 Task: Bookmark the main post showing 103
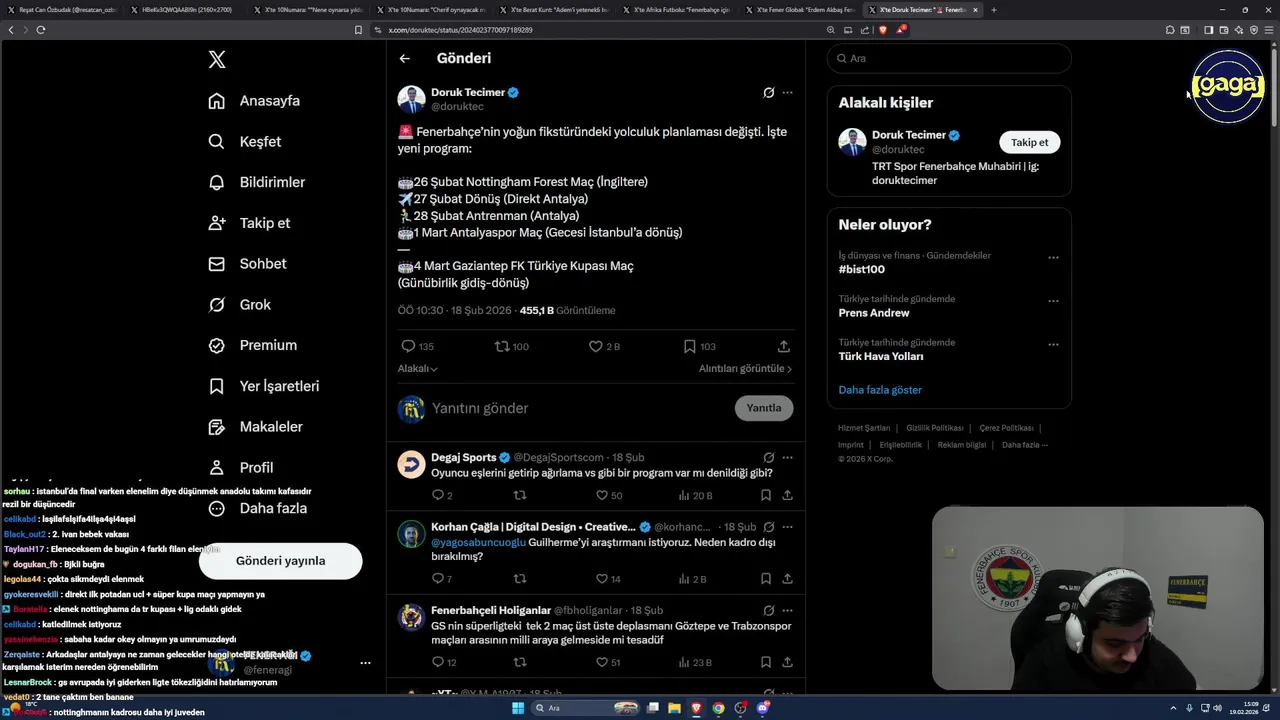tap(690, 346)
